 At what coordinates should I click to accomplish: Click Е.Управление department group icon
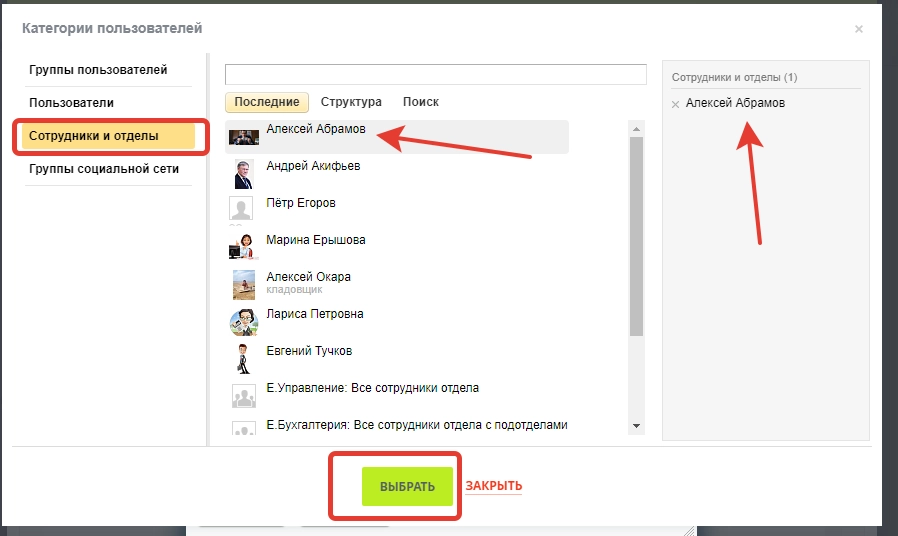(242, 395)
